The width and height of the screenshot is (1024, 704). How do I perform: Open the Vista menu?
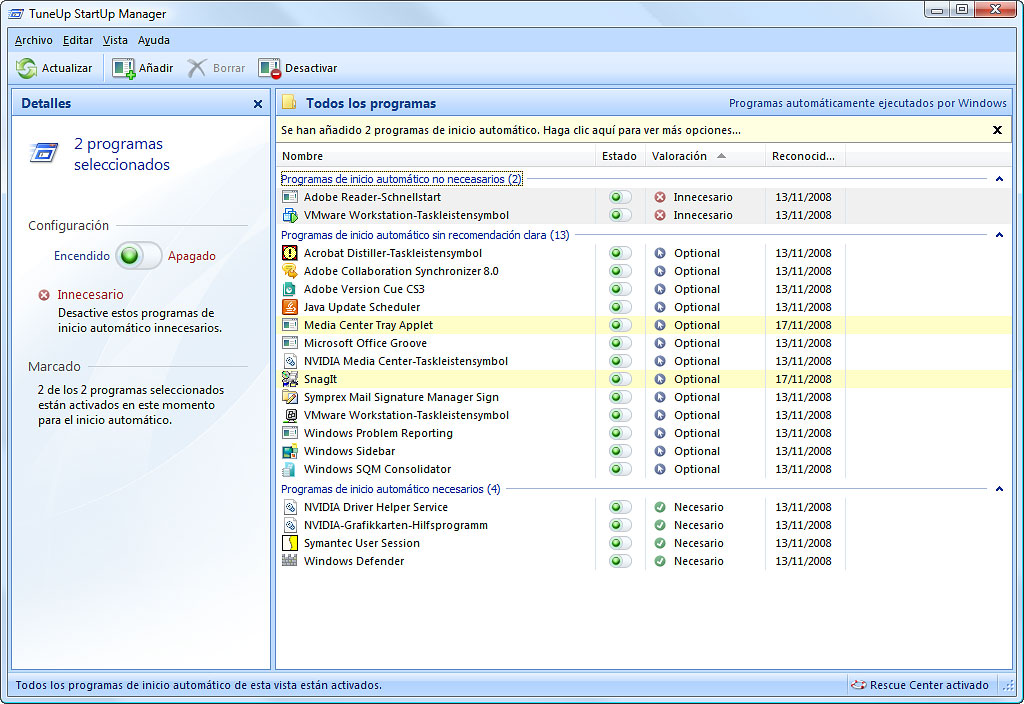115,40
